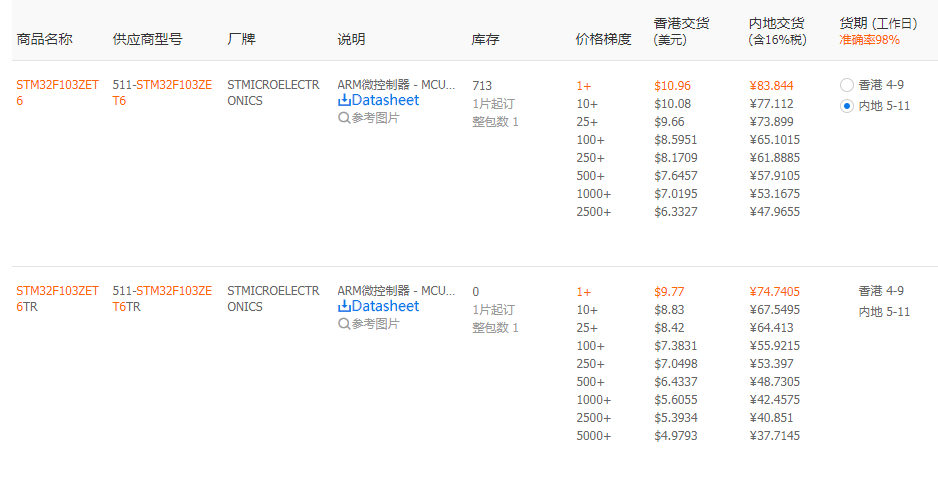View 参考图片 for the STM32F103ZET6 row

click(x=375, y=118)
